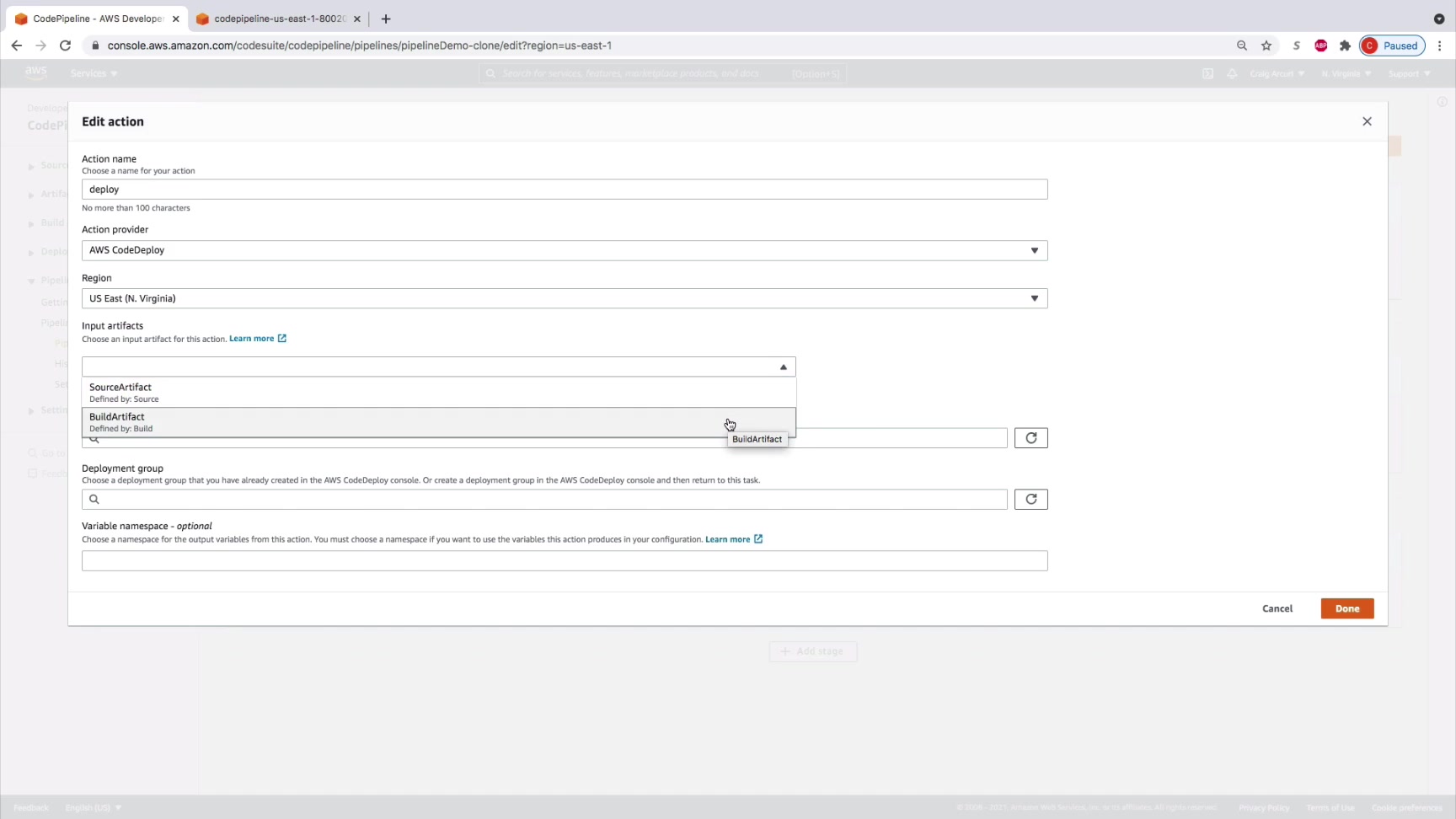Open the Region dropdown

[x=565, y=298]
